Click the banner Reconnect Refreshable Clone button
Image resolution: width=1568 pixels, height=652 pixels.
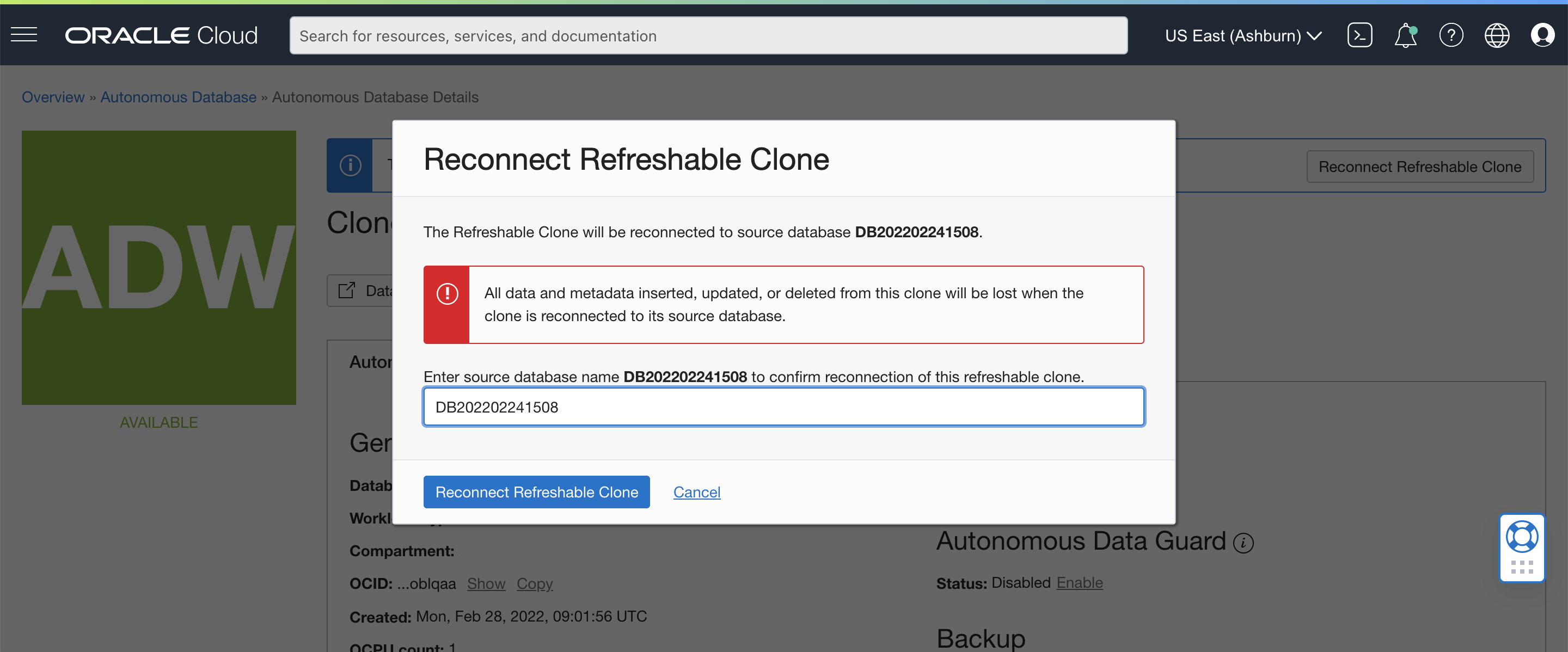(1419, 166)
